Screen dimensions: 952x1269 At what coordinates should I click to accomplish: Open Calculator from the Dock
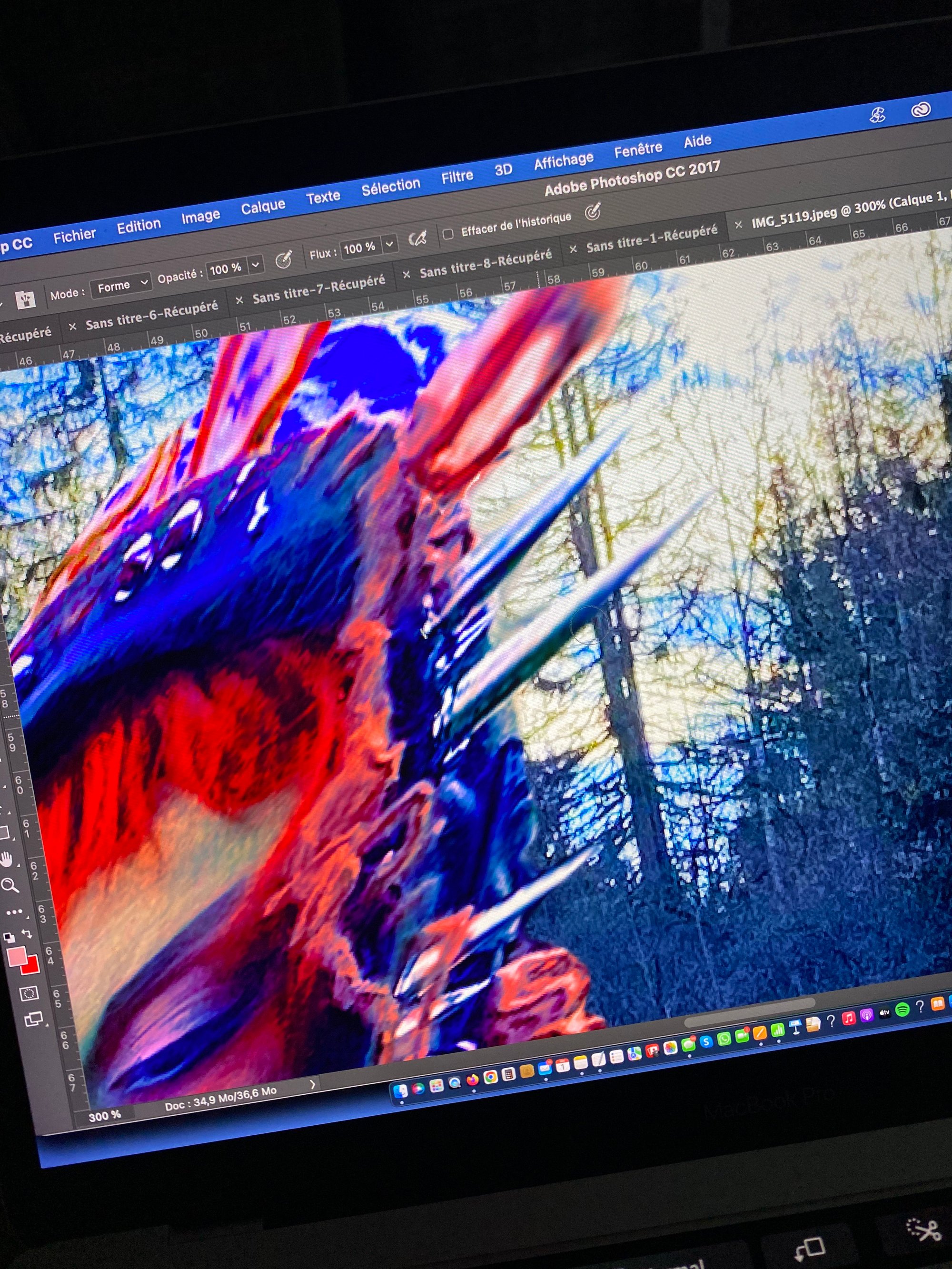click(509, 1074)
